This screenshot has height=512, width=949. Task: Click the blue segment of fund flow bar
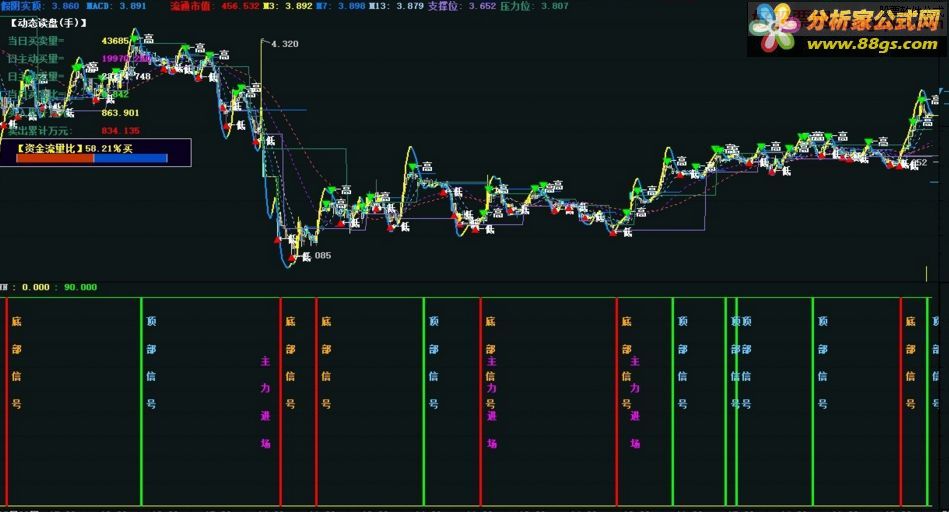[x=131, y=158]
